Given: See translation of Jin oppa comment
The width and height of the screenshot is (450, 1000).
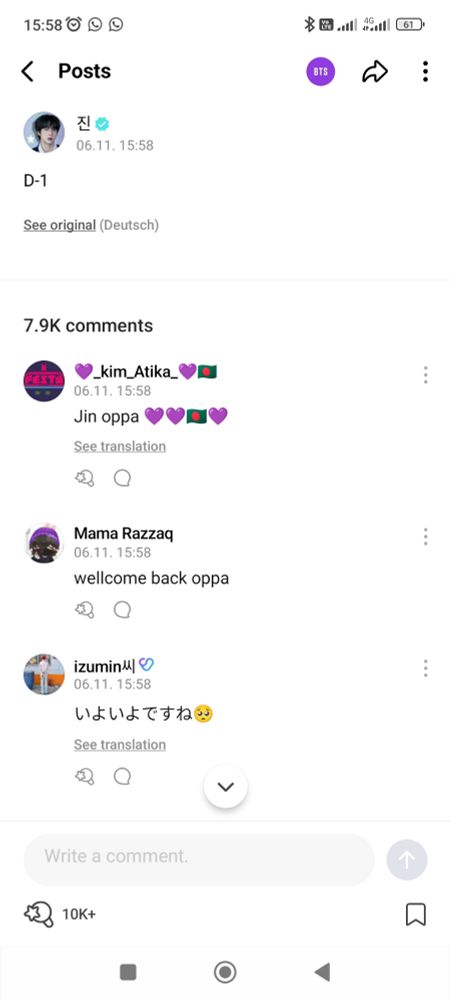Looking at the screenshot, I should coord(120,446).
